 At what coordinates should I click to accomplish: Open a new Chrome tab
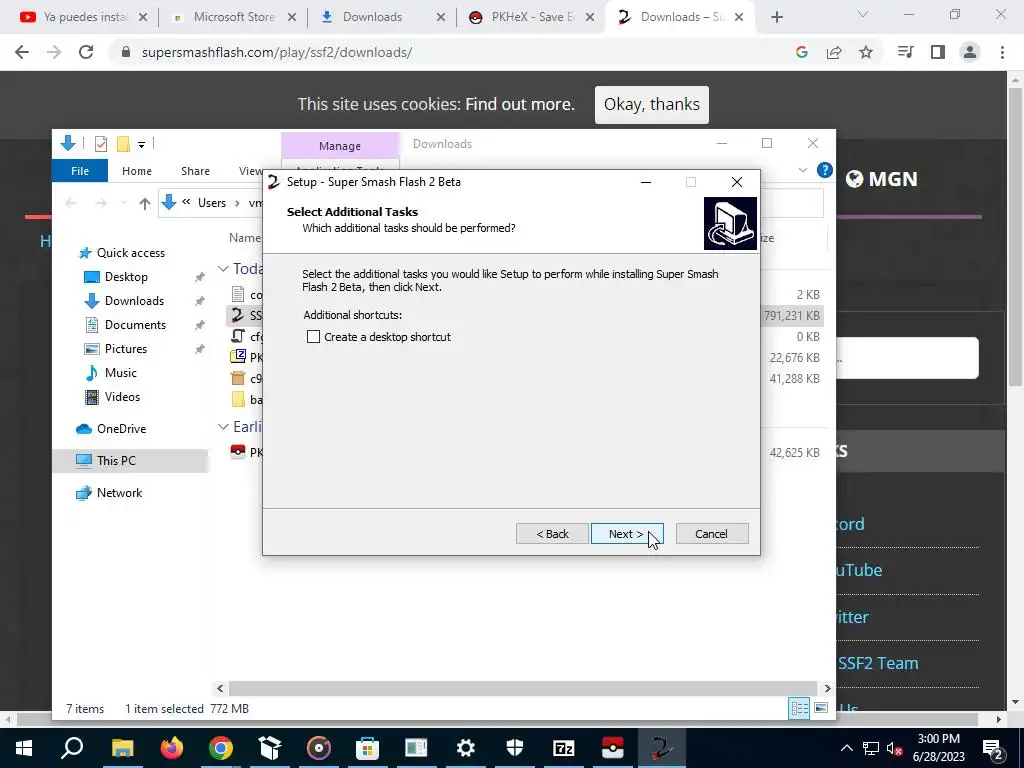[x=776, y=18]
